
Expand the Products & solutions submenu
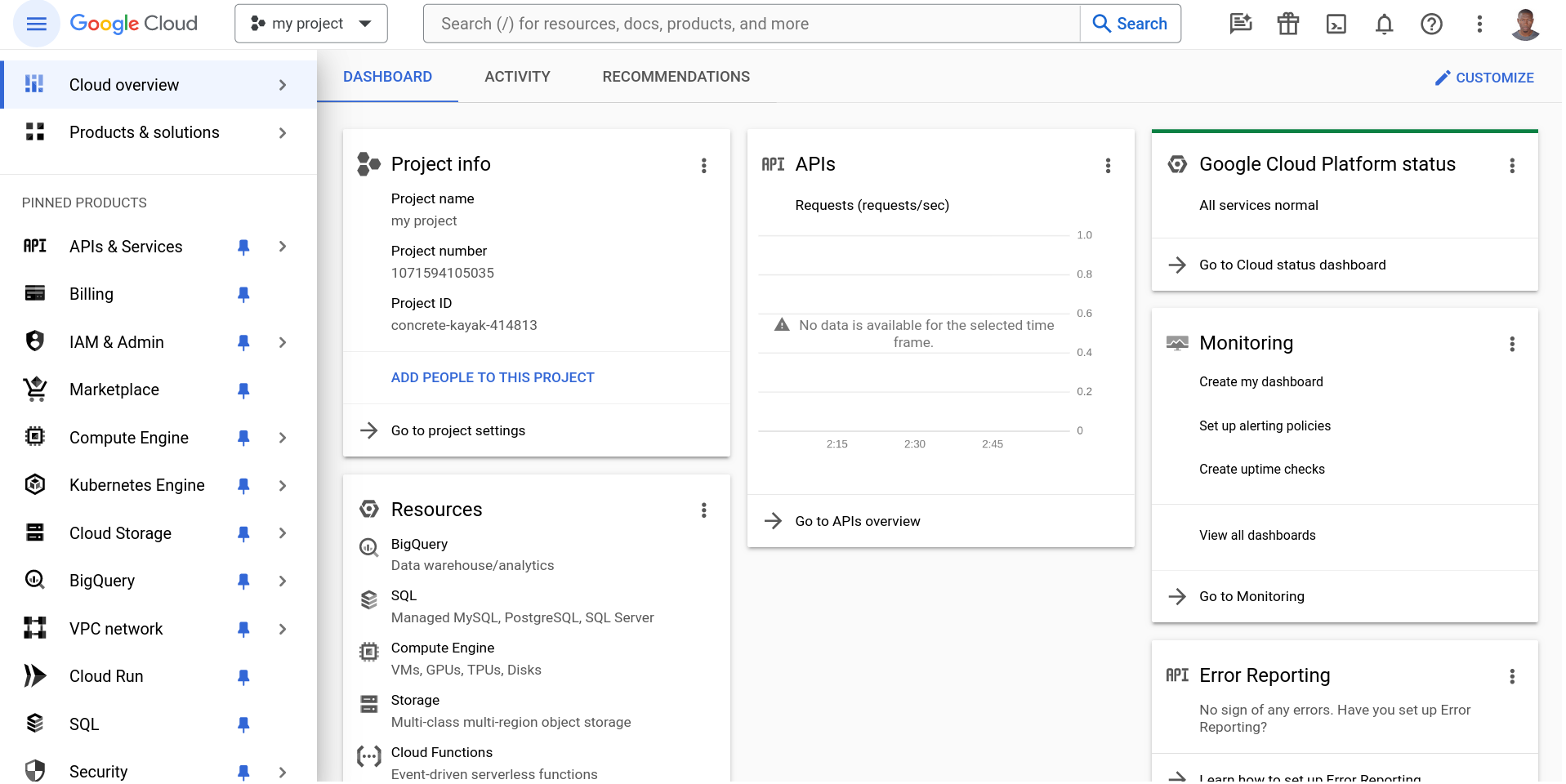[x=283, y=132]
